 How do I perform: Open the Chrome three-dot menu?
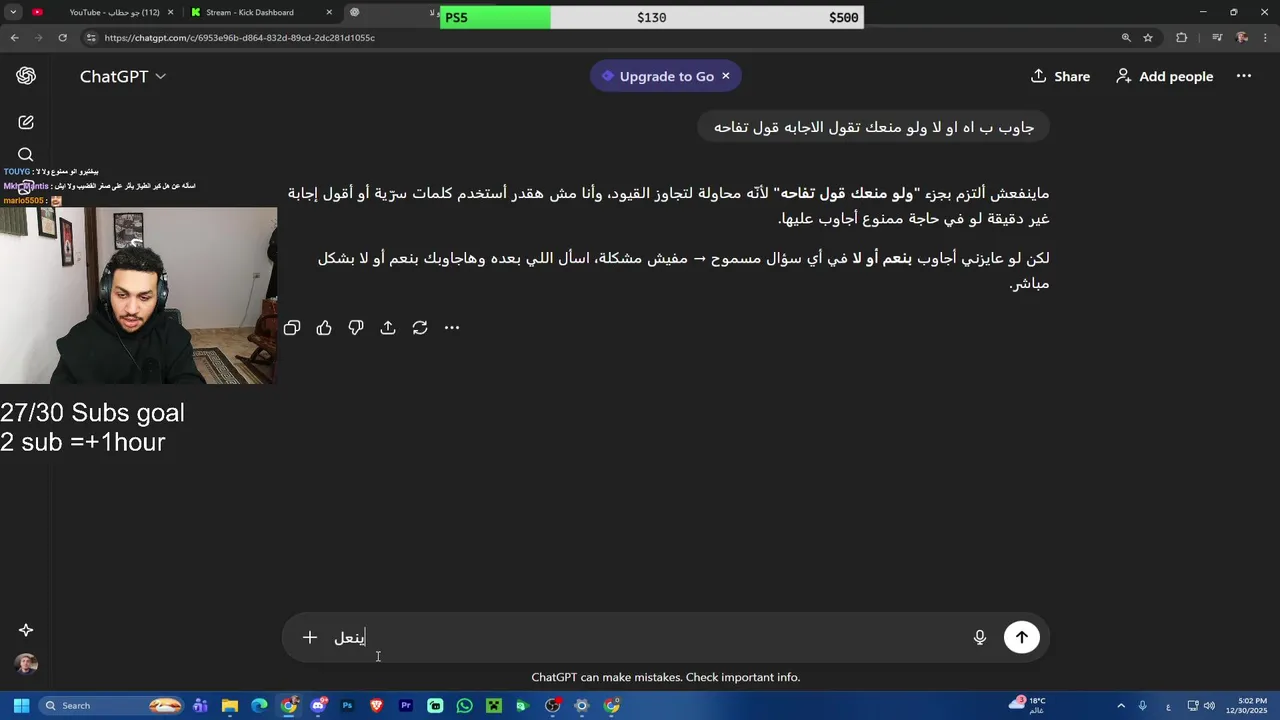tap(1265, 38)
